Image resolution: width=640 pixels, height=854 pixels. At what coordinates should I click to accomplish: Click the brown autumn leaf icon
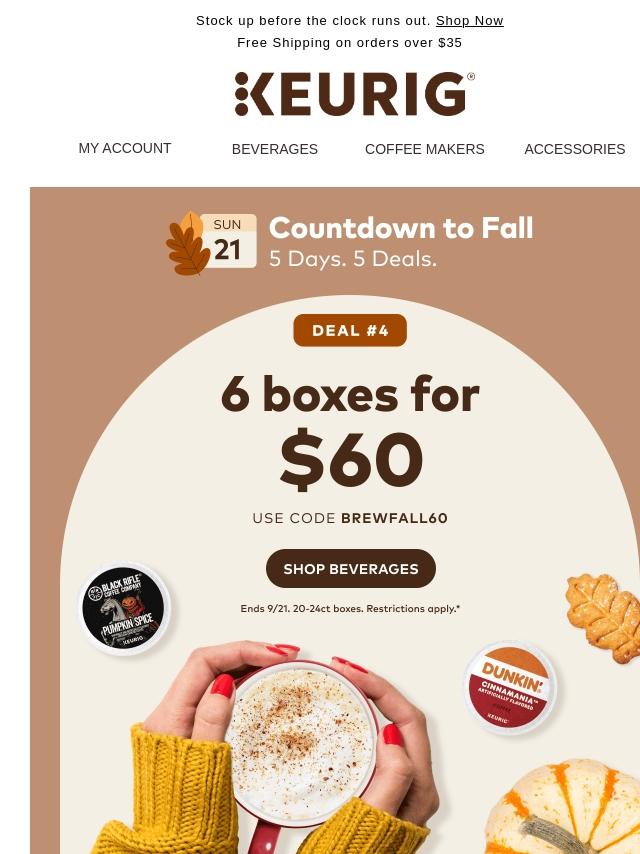click(187, 243)
